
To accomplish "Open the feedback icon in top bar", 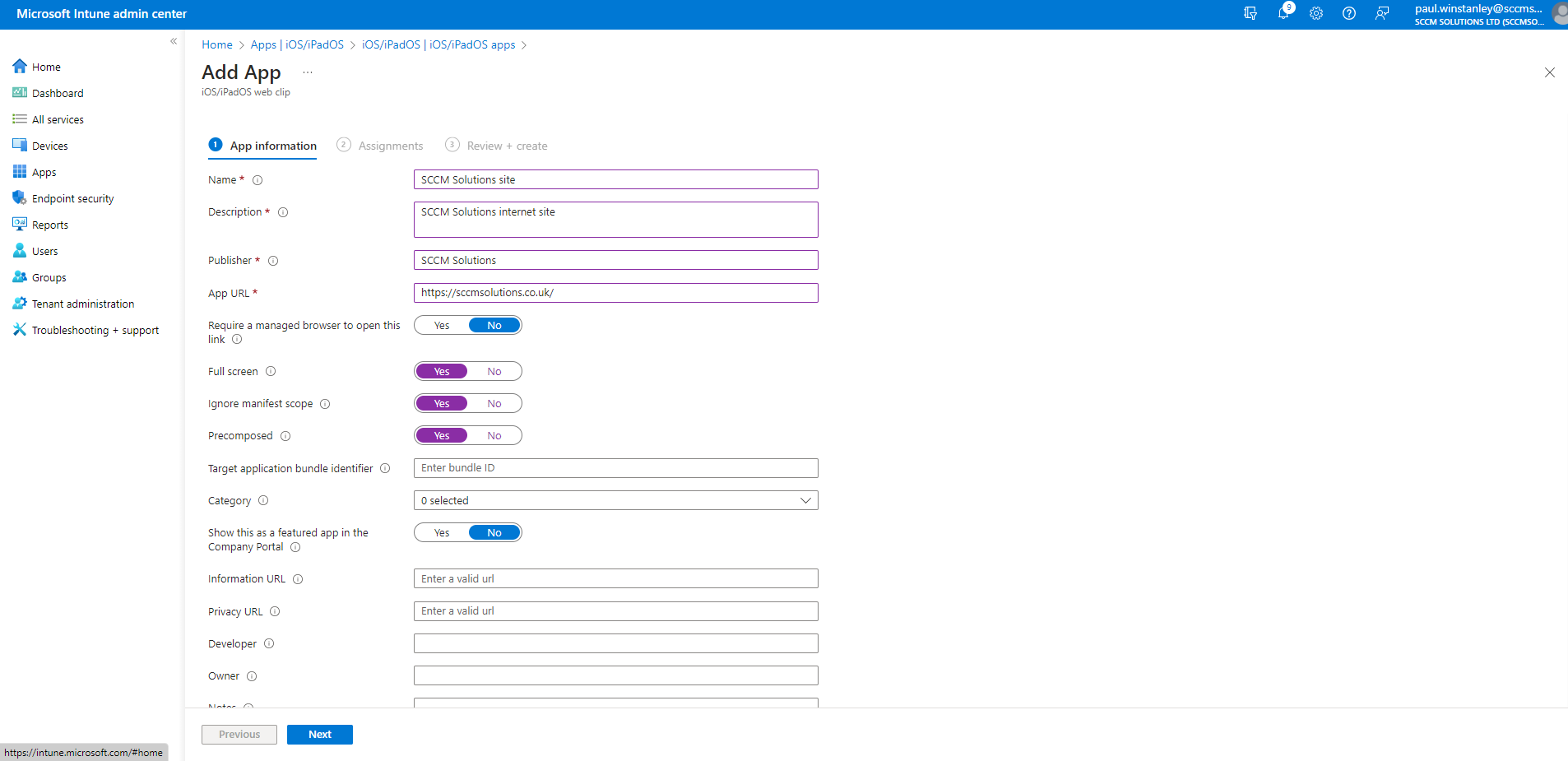I will [x=1382, y=13].
